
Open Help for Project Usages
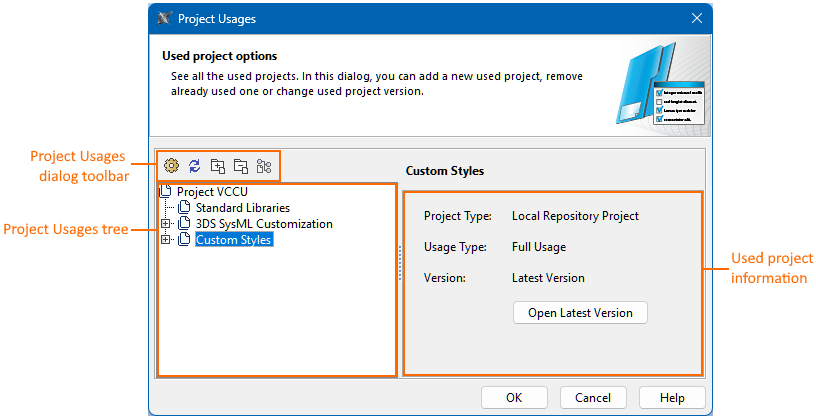[672, 397]
